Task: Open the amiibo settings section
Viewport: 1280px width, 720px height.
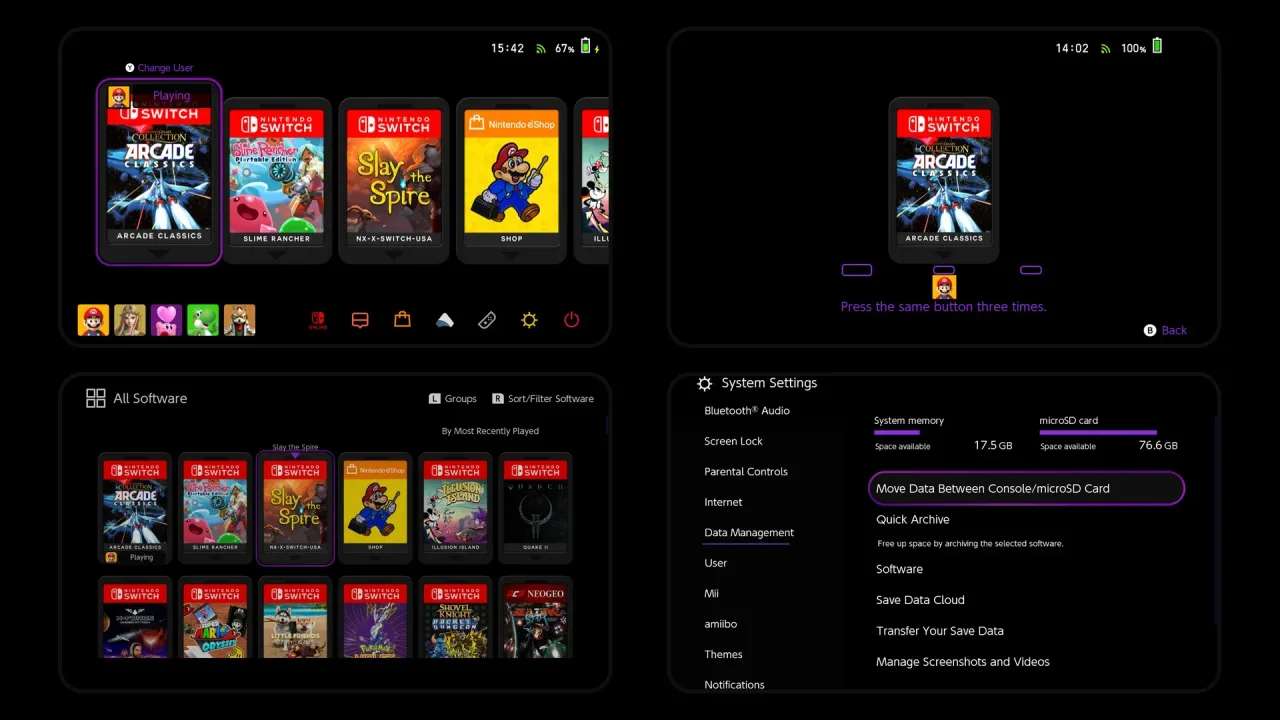Action: (x=720, y=624)
